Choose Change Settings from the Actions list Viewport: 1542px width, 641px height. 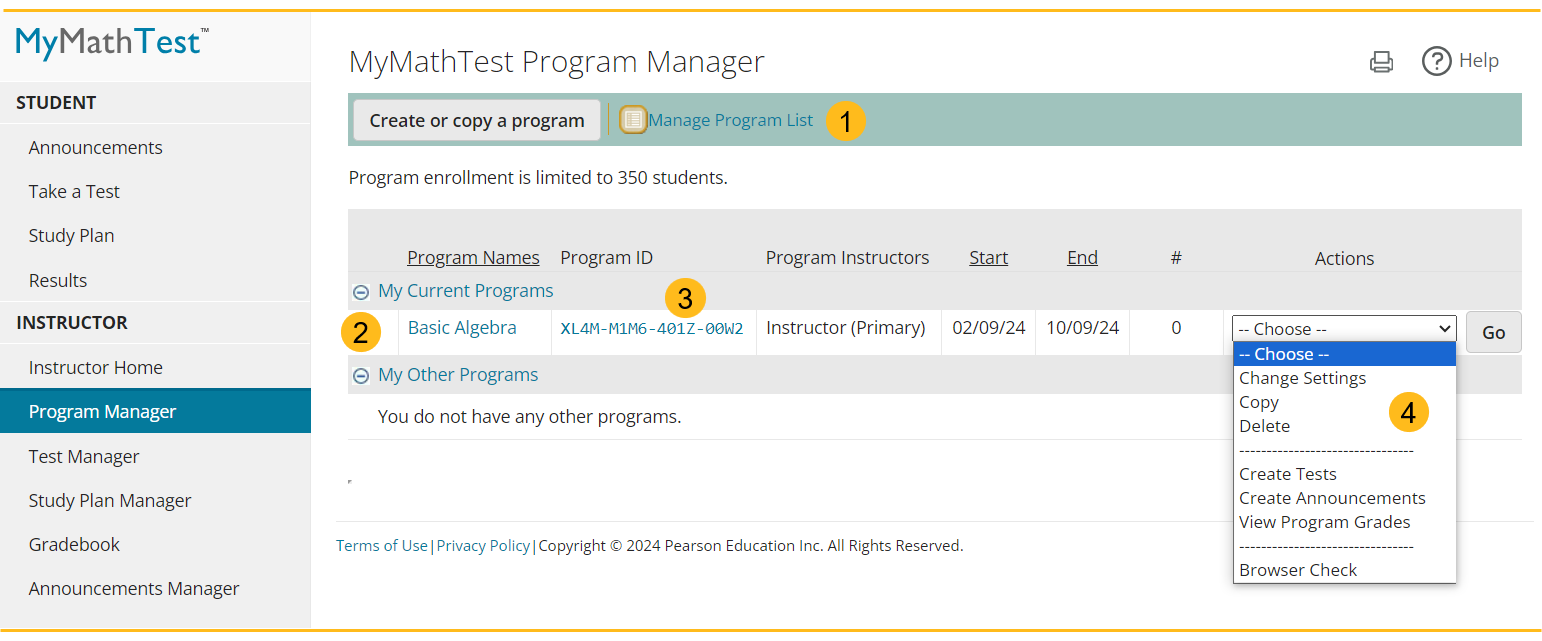click(x=1302, y=378)
